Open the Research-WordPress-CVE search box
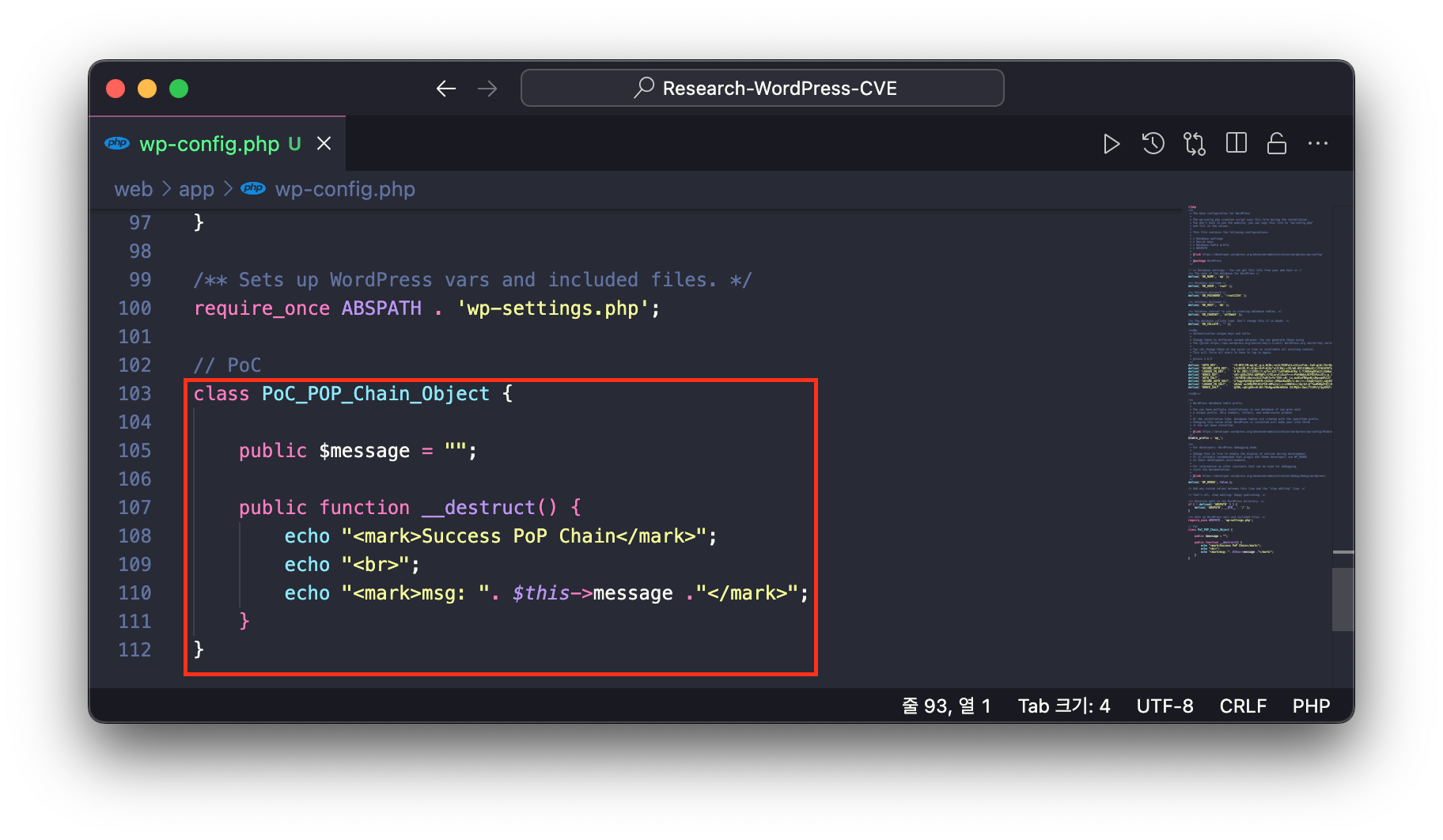 pos(762,88)
